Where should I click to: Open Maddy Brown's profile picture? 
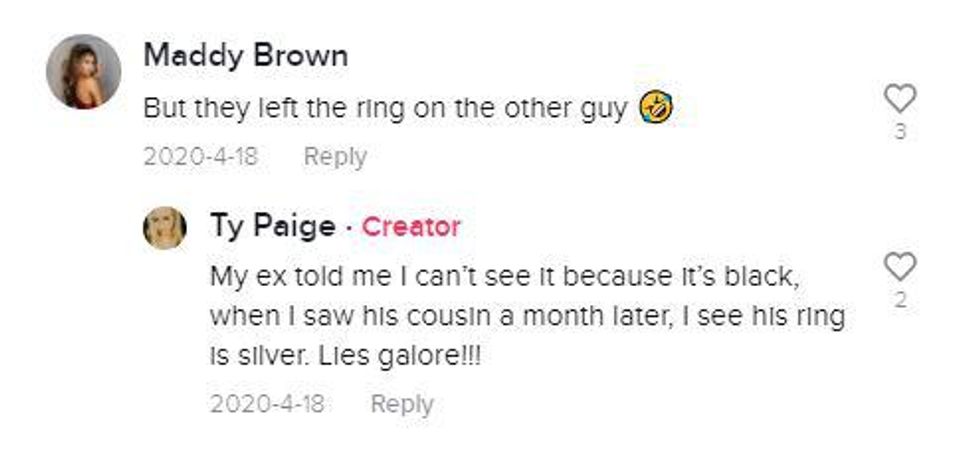[x=84, y=71]
